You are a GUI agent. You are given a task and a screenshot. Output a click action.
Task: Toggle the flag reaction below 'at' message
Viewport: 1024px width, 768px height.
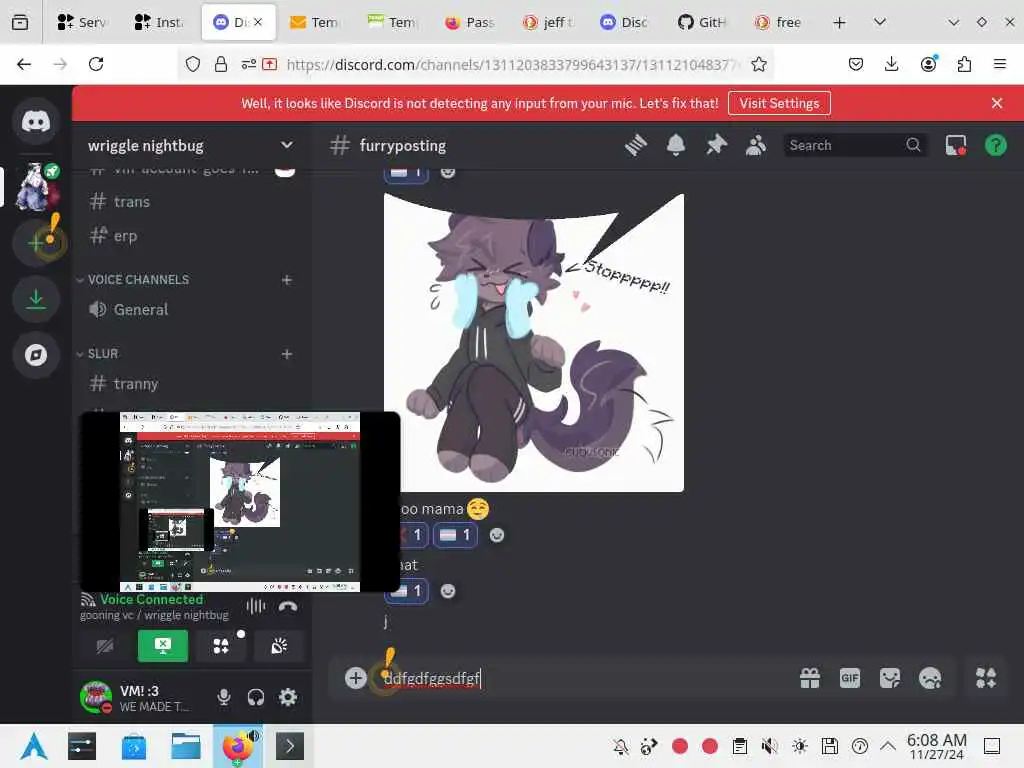(406, 592)
